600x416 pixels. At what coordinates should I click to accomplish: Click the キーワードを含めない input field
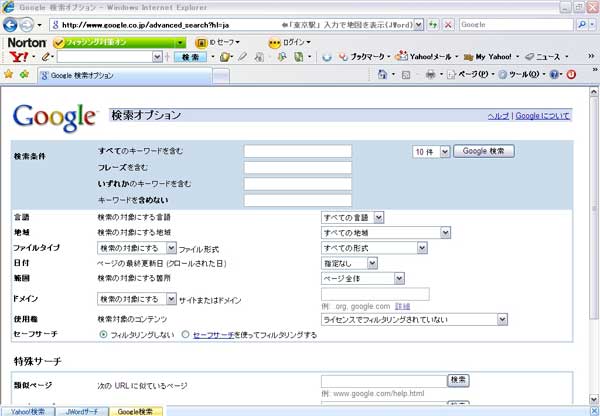(298, 200)
